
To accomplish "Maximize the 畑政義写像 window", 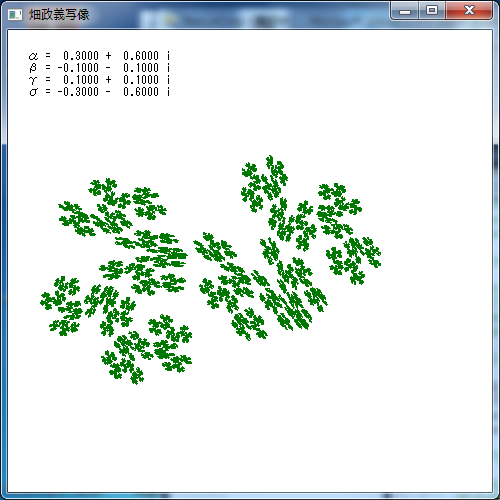I will 432,11.
